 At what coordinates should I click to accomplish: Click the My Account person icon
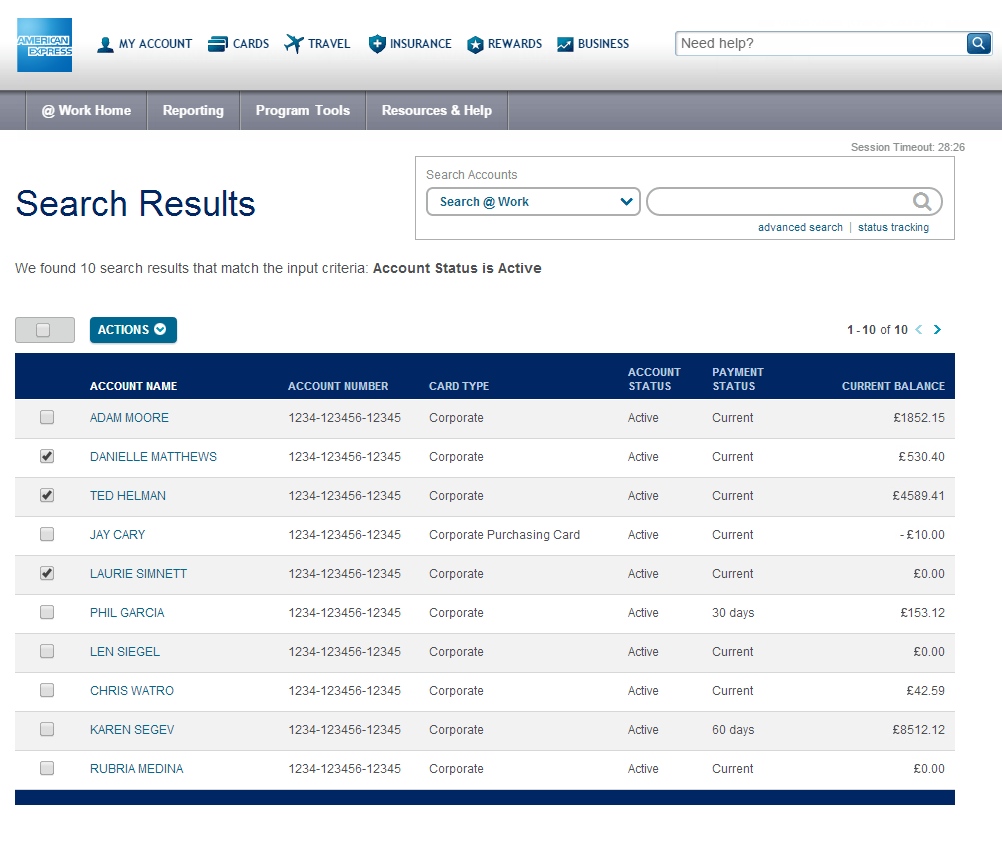tap(105, 44)
